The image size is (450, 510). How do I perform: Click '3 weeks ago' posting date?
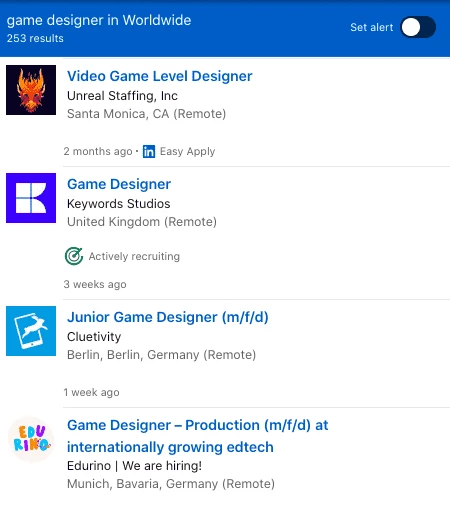click(x=95, y=284)
